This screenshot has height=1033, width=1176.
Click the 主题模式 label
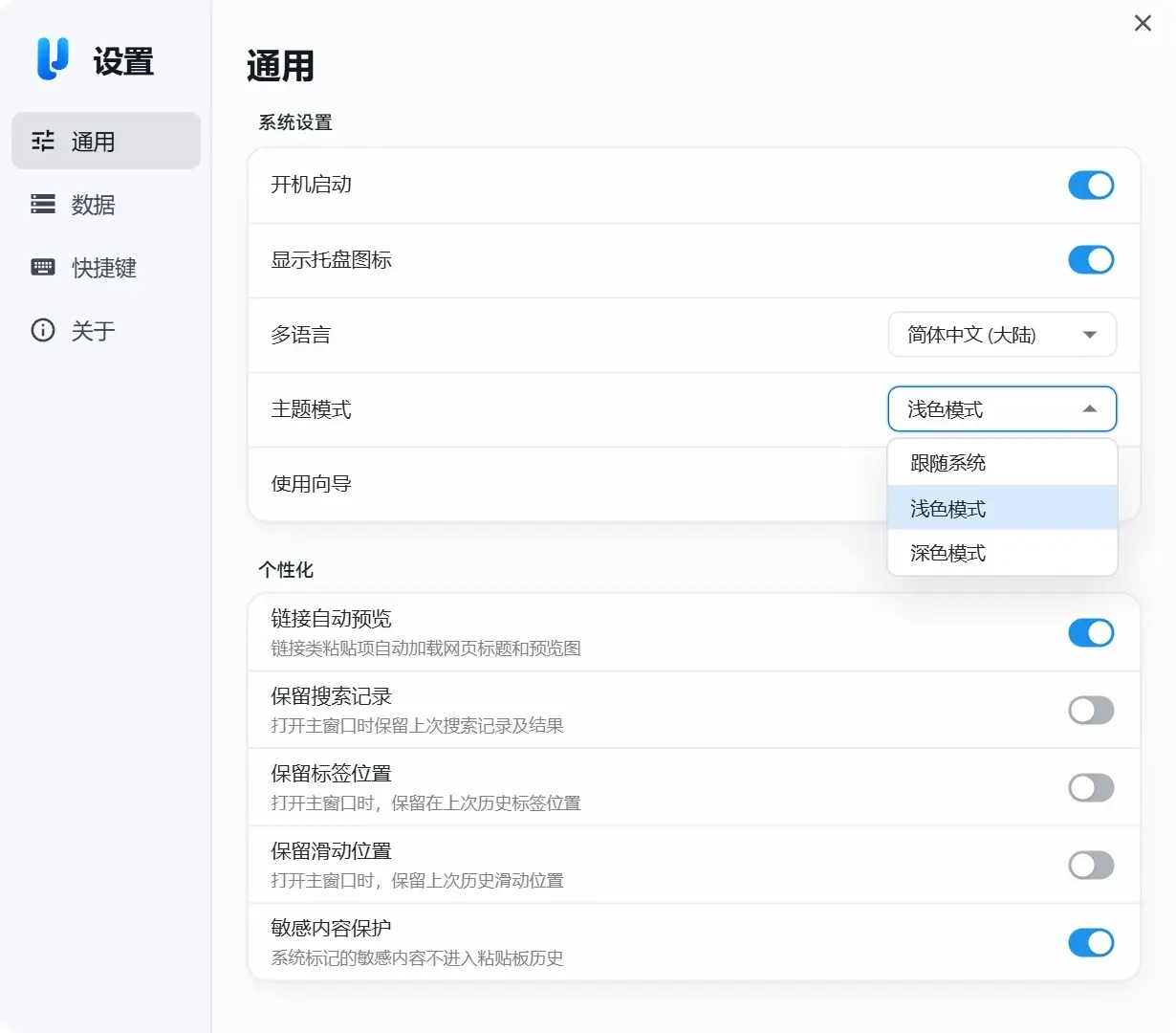pos(311,409)
